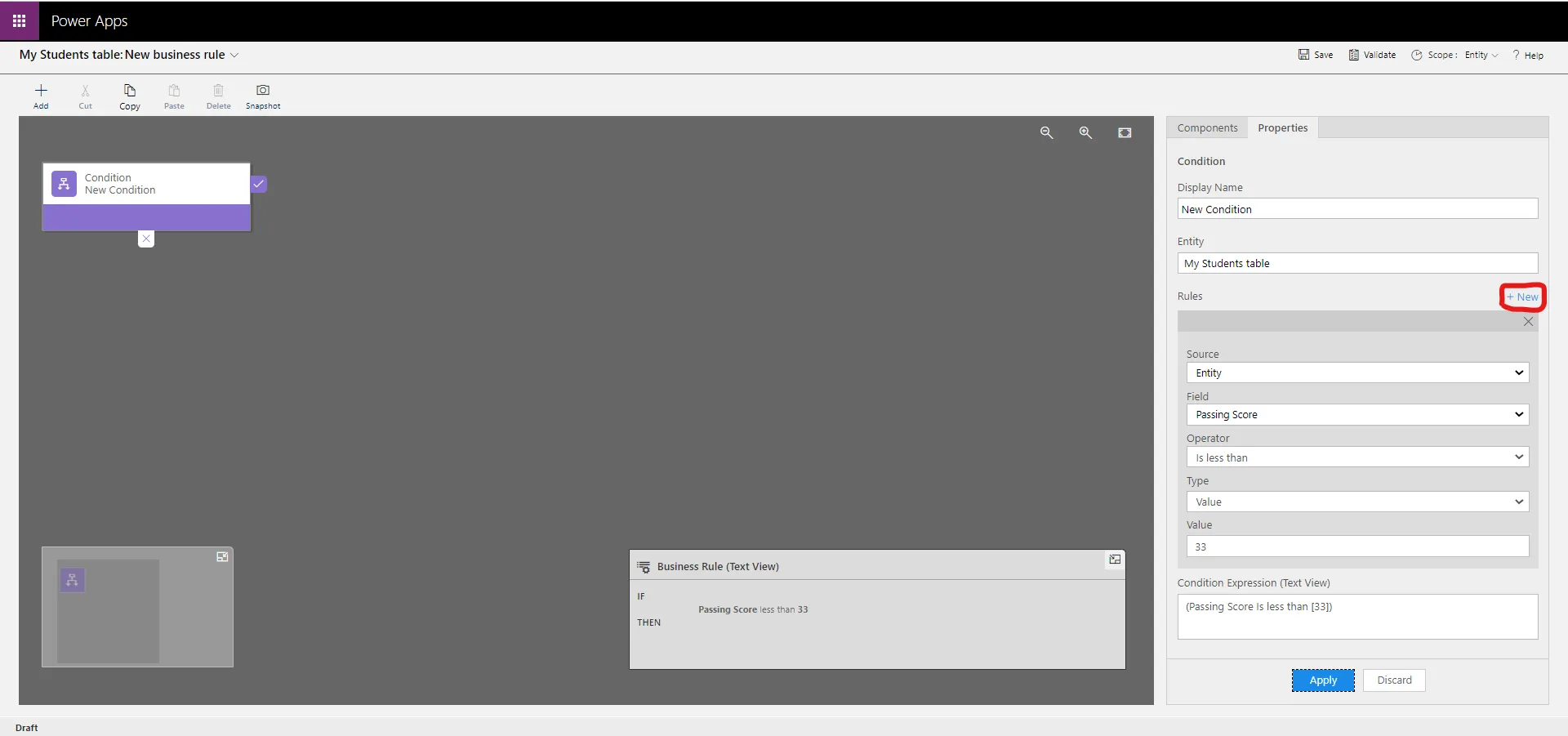Image resolution: width=1568 pixels, height=736 pixels.
Task: Click the Add toolbar icon
Action: tap(41, 96)
